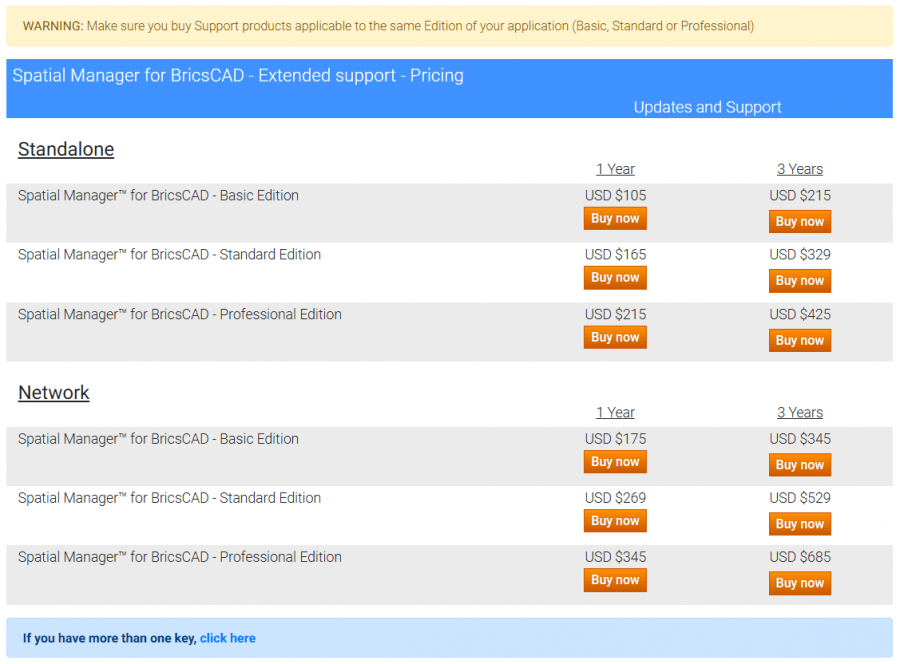Follow the click here link for multiple keys
The width and height of the screenshot is (900, 664).
tap(227, 637)
